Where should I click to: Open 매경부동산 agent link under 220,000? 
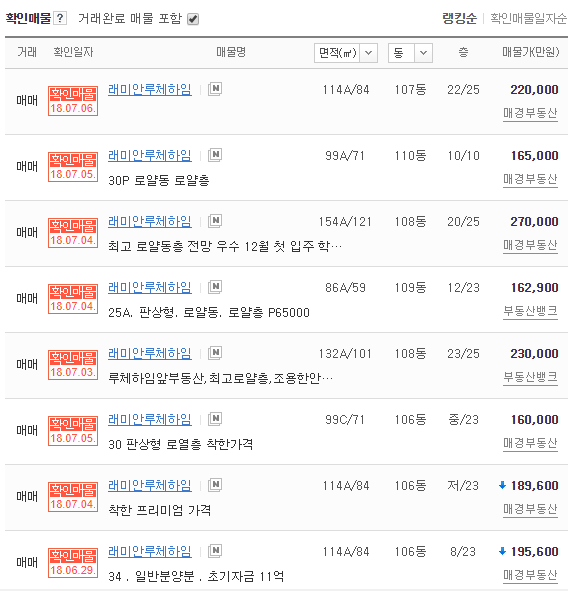point(530,113)
